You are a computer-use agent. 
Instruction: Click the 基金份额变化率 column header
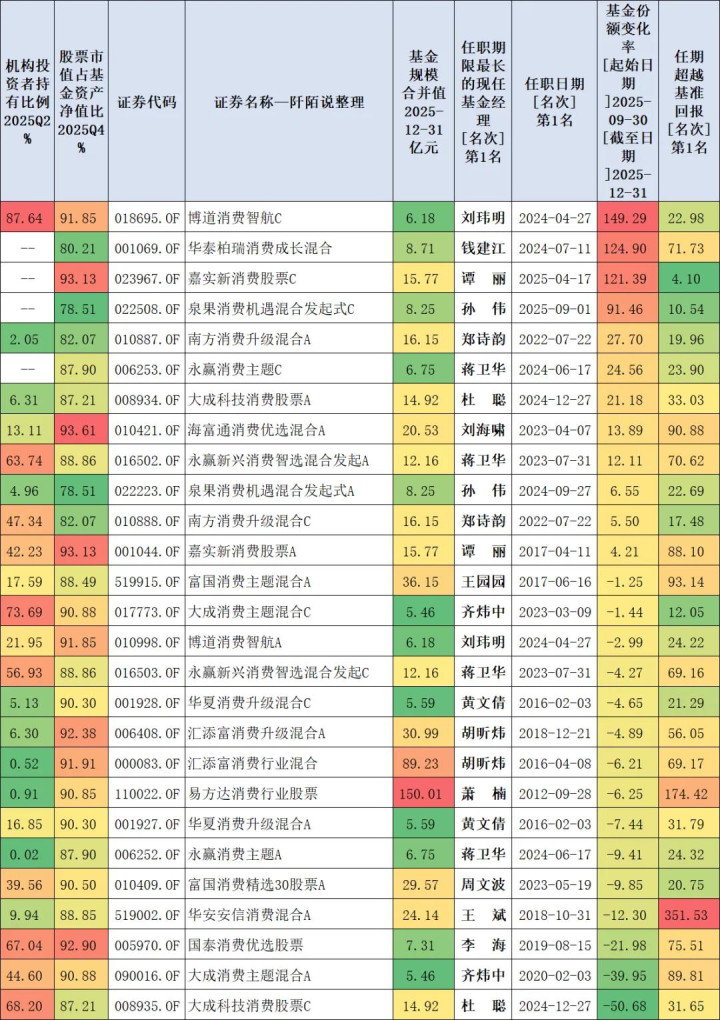(628, 101)
